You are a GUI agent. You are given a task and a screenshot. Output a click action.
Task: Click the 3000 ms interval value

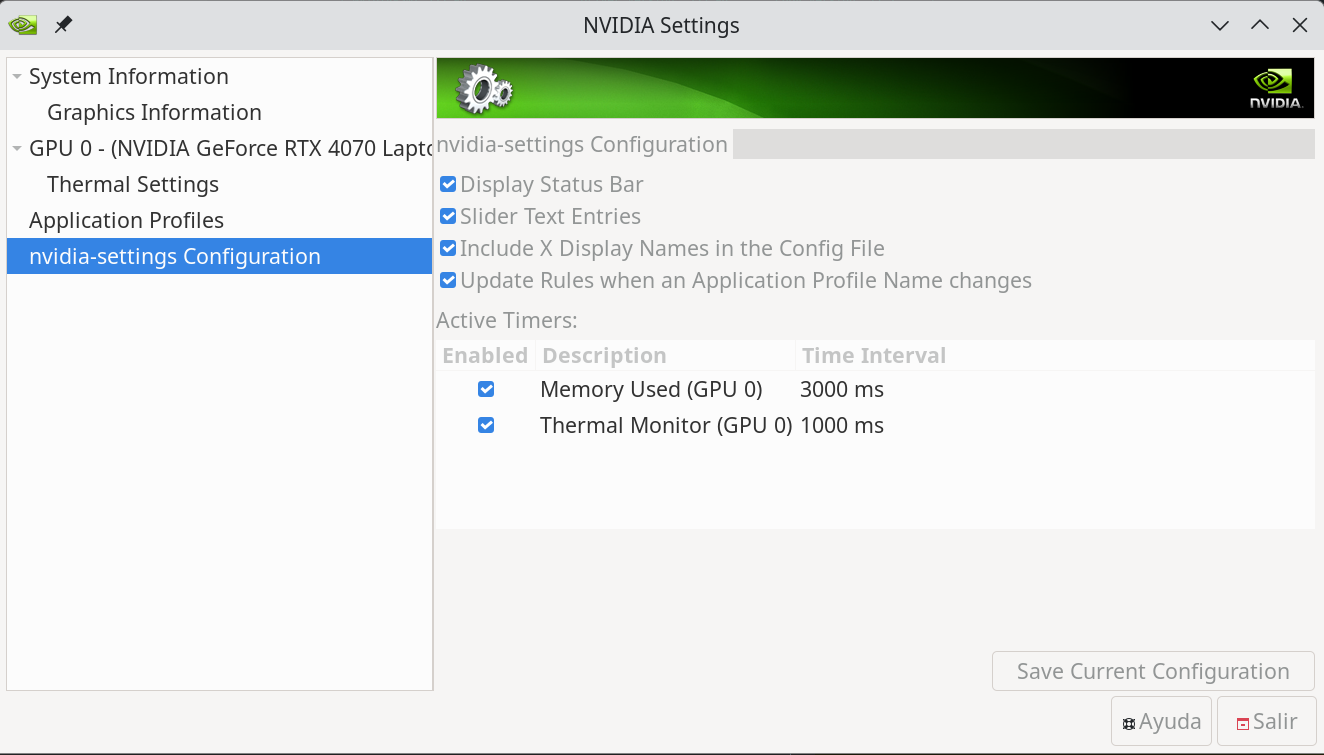(842, 389)
